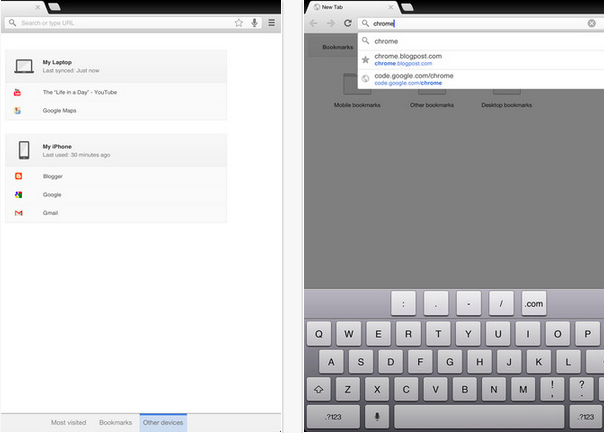Go forward with the forward arrow

pyautogui.click(x=331, y=23)
